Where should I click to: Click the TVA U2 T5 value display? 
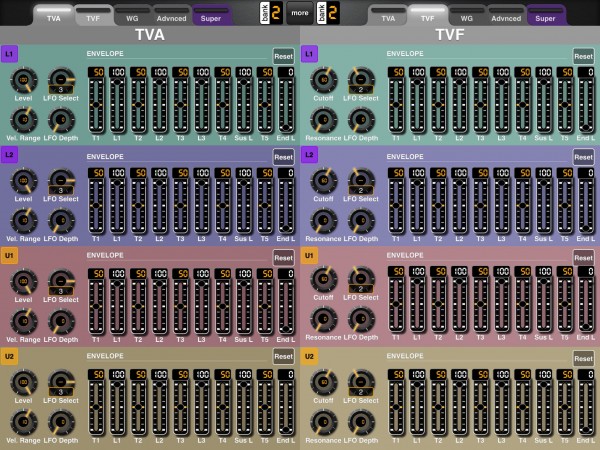265,374
